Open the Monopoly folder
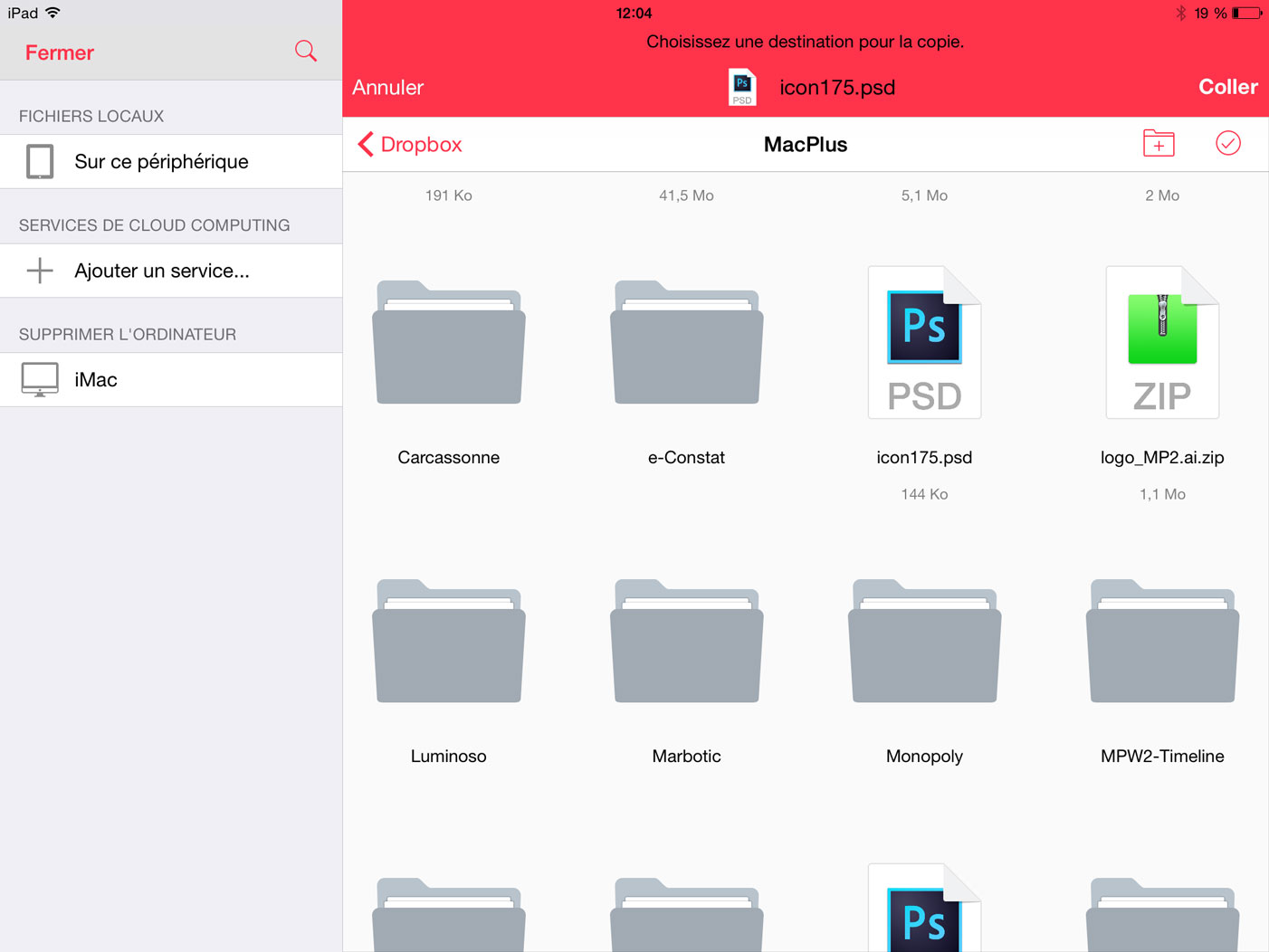Image resolution: width=1269 pixels, height=952 pixels. coord(924,641)
